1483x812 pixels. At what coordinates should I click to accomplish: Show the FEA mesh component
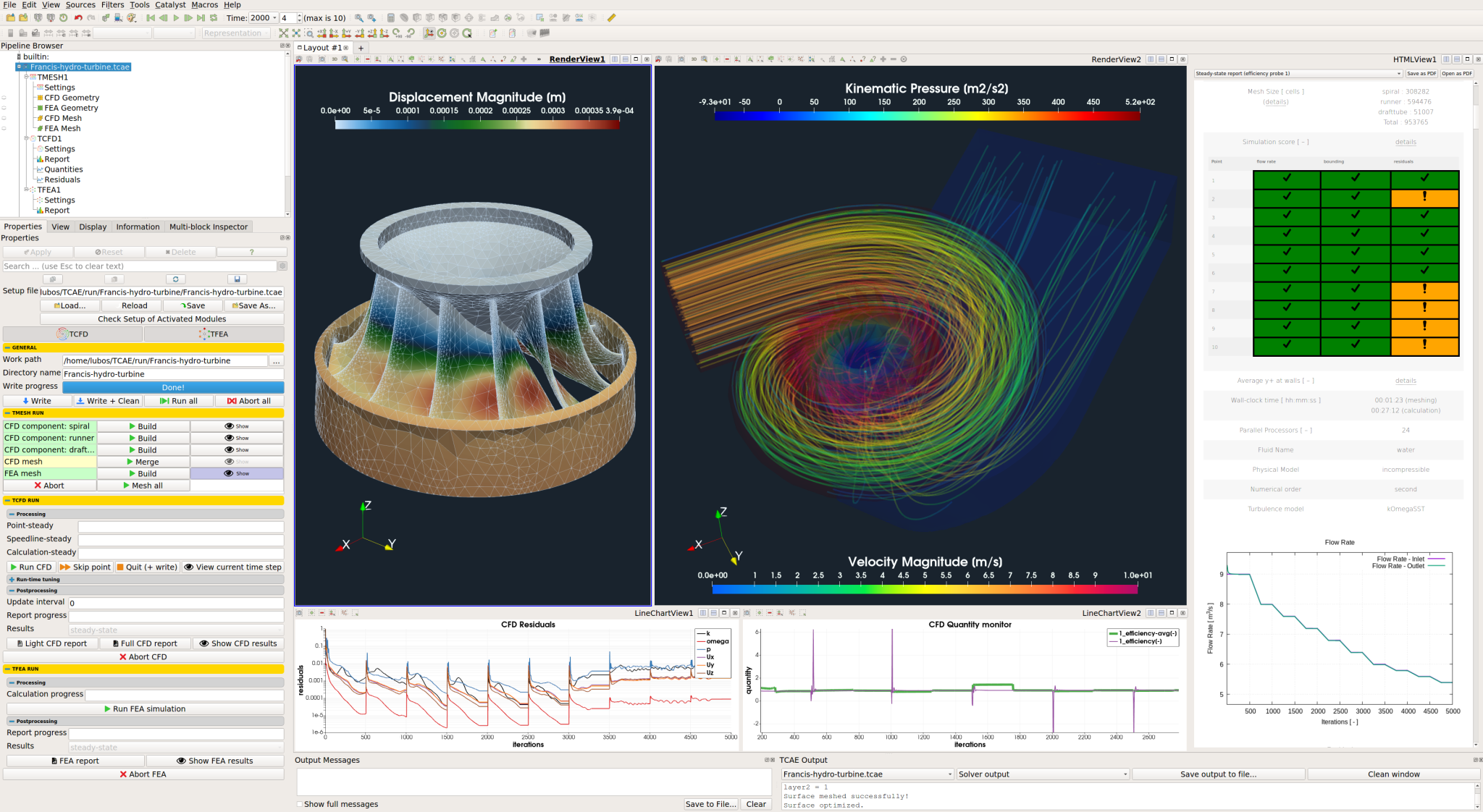238,473
